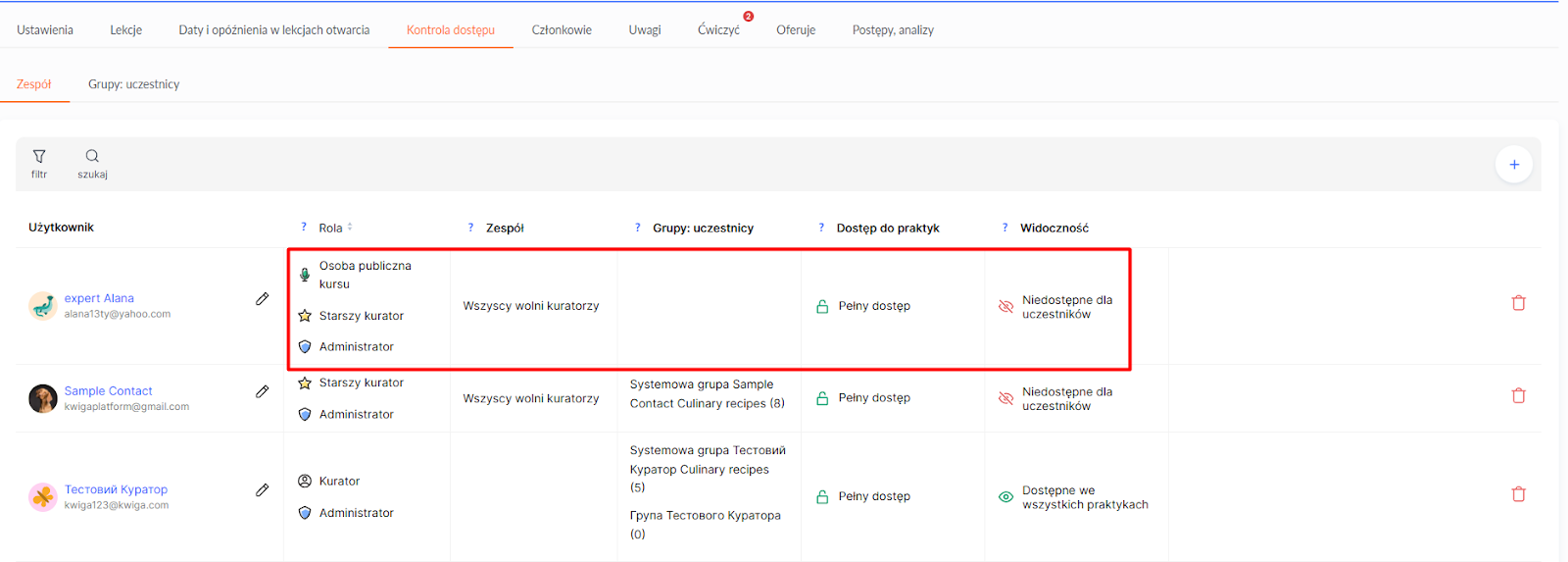Click expert Alana's avatar

point(43,306)
